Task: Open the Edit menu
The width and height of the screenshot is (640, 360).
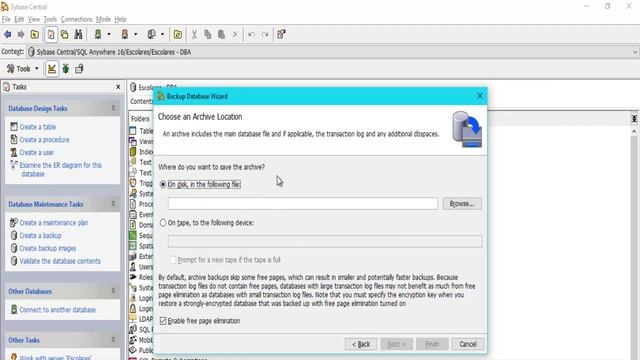Action: click(19, 19)
